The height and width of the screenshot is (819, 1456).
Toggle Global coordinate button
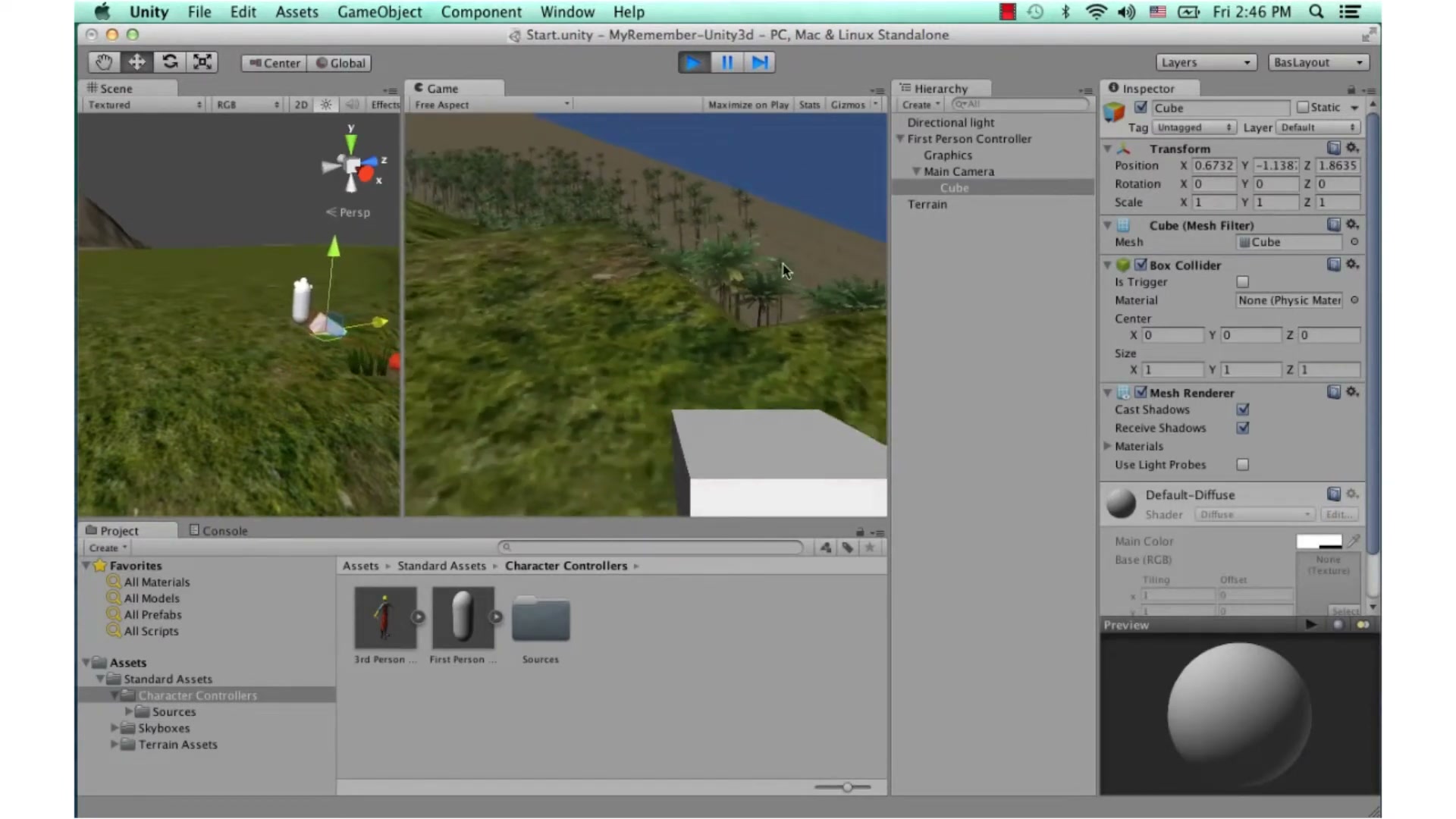pyautogui.click(x=340, y=63)
